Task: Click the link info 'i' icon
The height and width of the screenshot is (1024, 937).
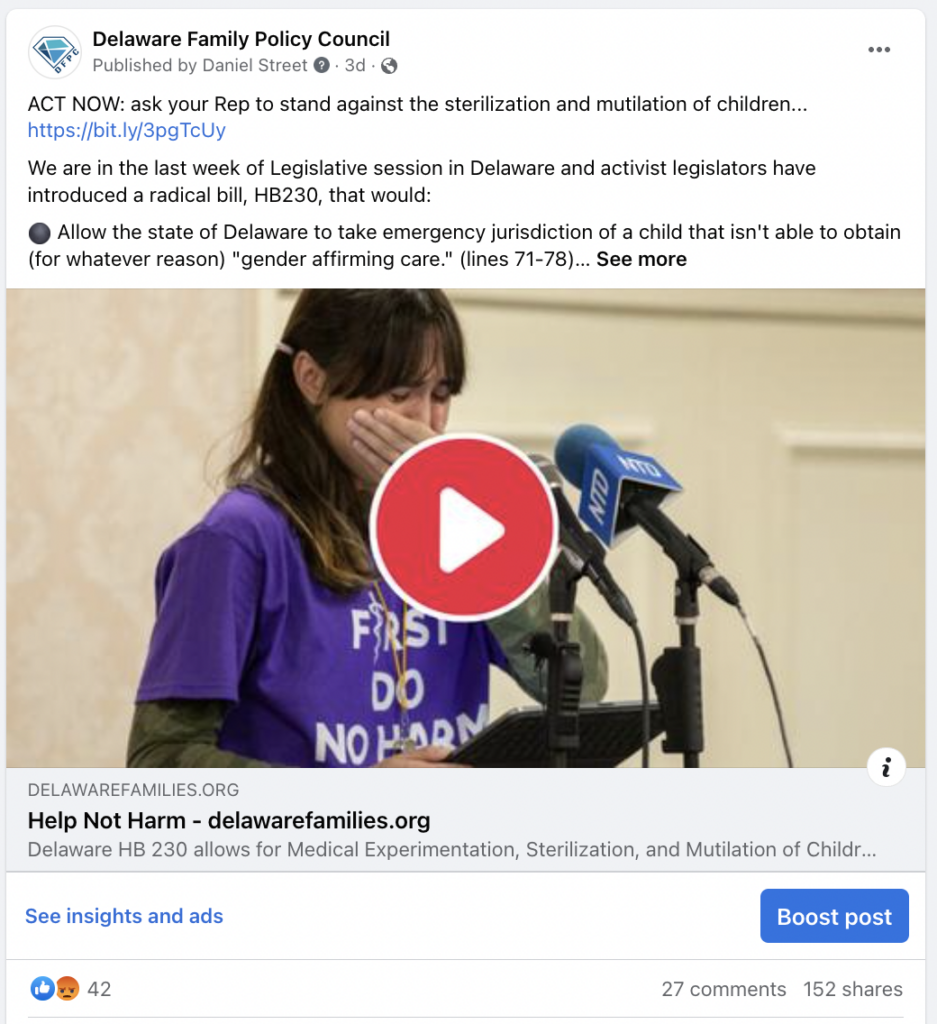Action: [x=886, y=767]
